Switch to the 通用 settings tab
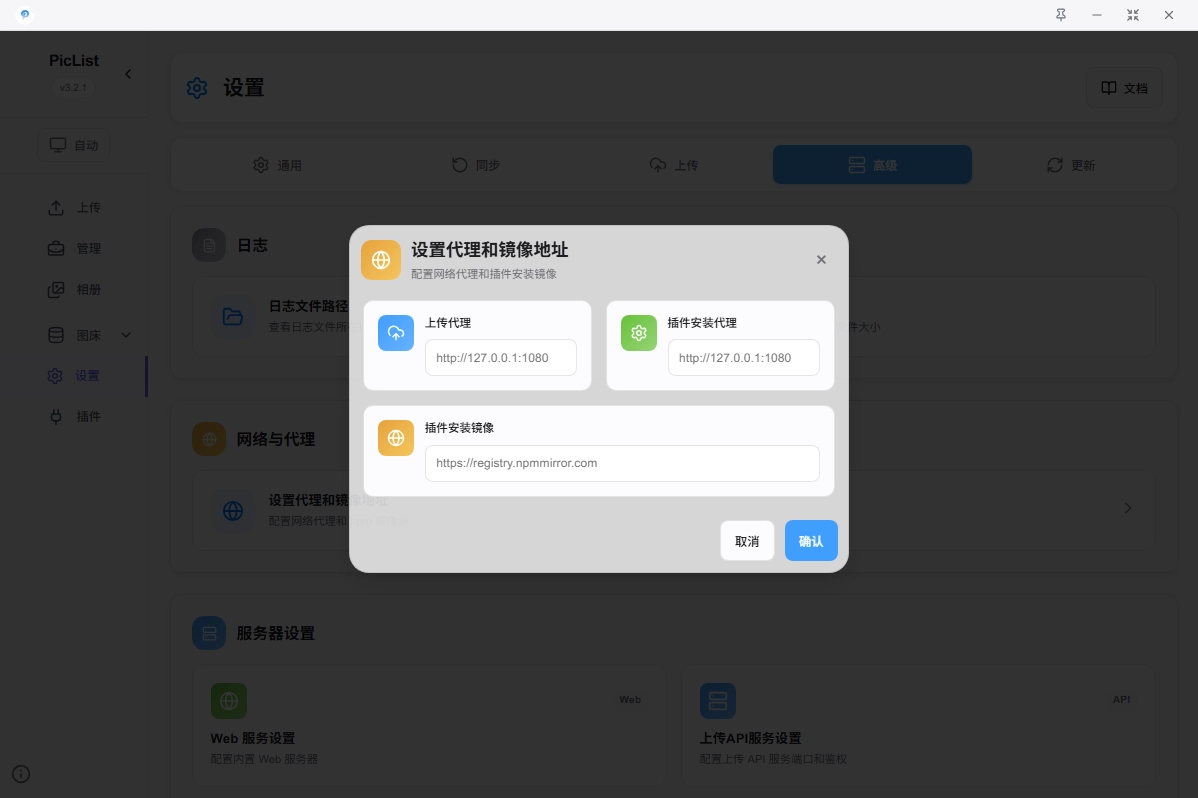Image resolution: width=1198 pixels, height=798 pixels. coord(277,165)
